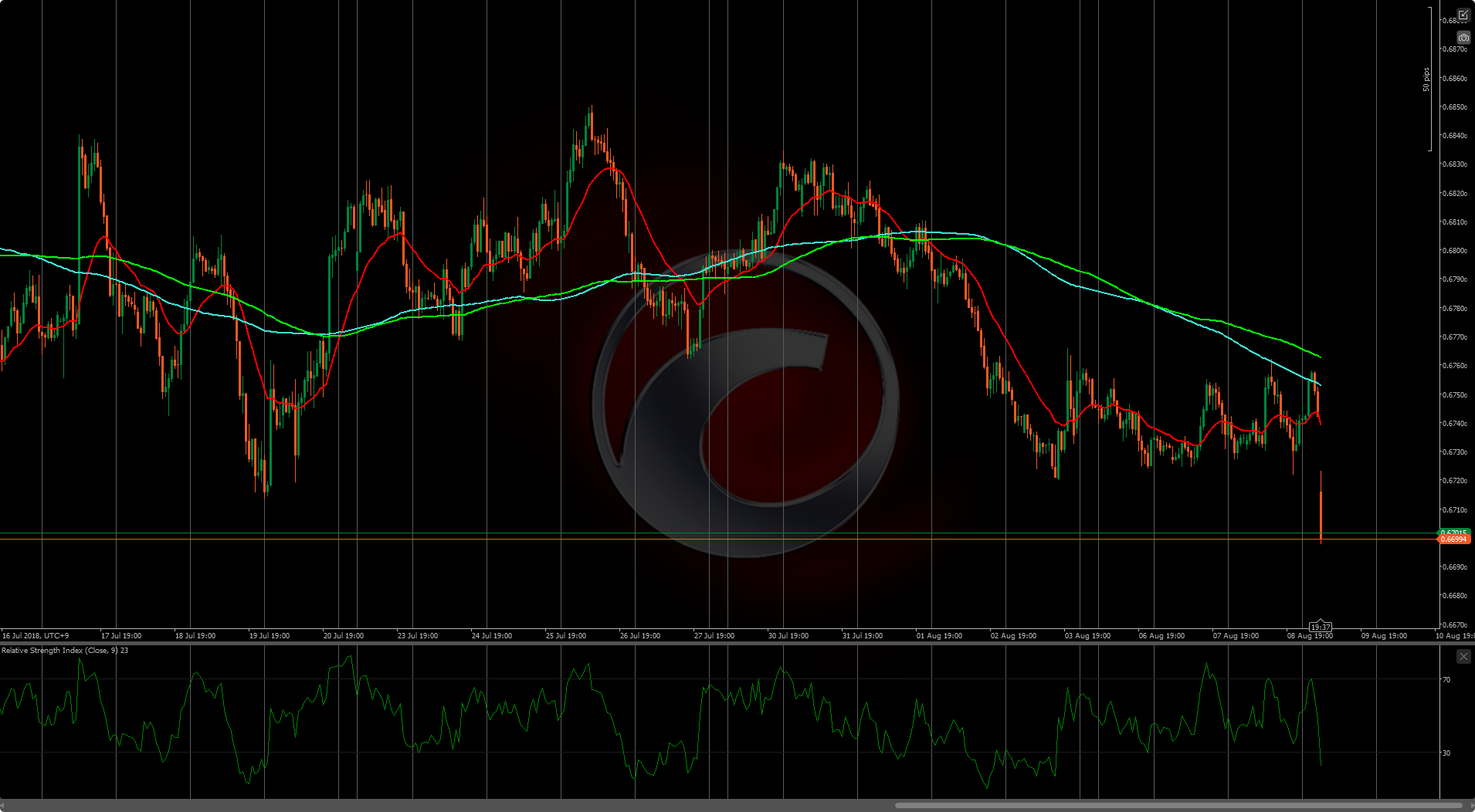Click the 0.68500 price axis value

(x=1455, y=107)
